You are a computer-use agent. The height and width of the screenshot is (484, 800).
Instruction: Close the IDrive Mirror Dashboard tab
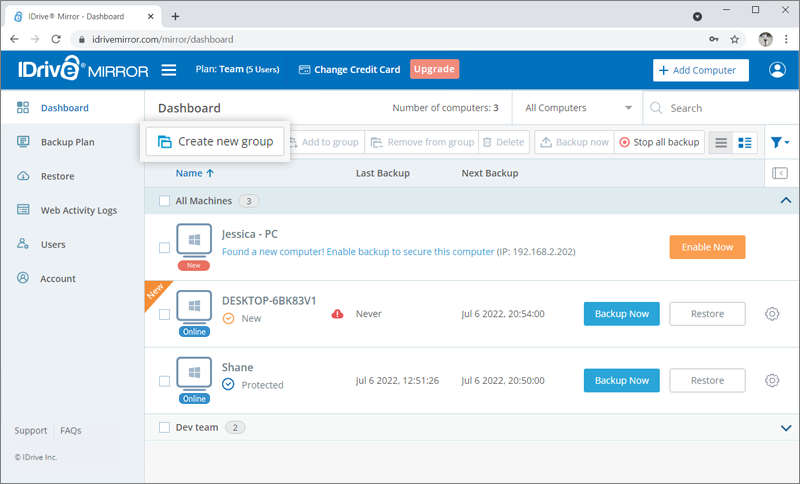point(151,16)
